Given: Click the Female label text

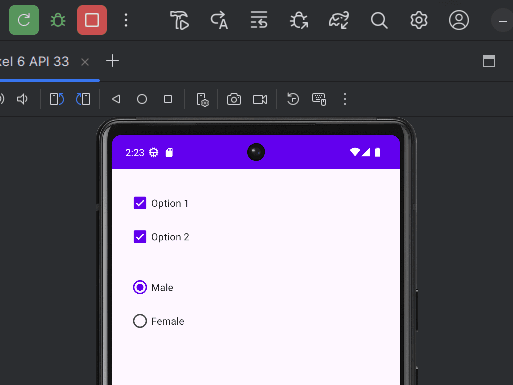Looking at the screenshot, I should [x=168, y=321].
